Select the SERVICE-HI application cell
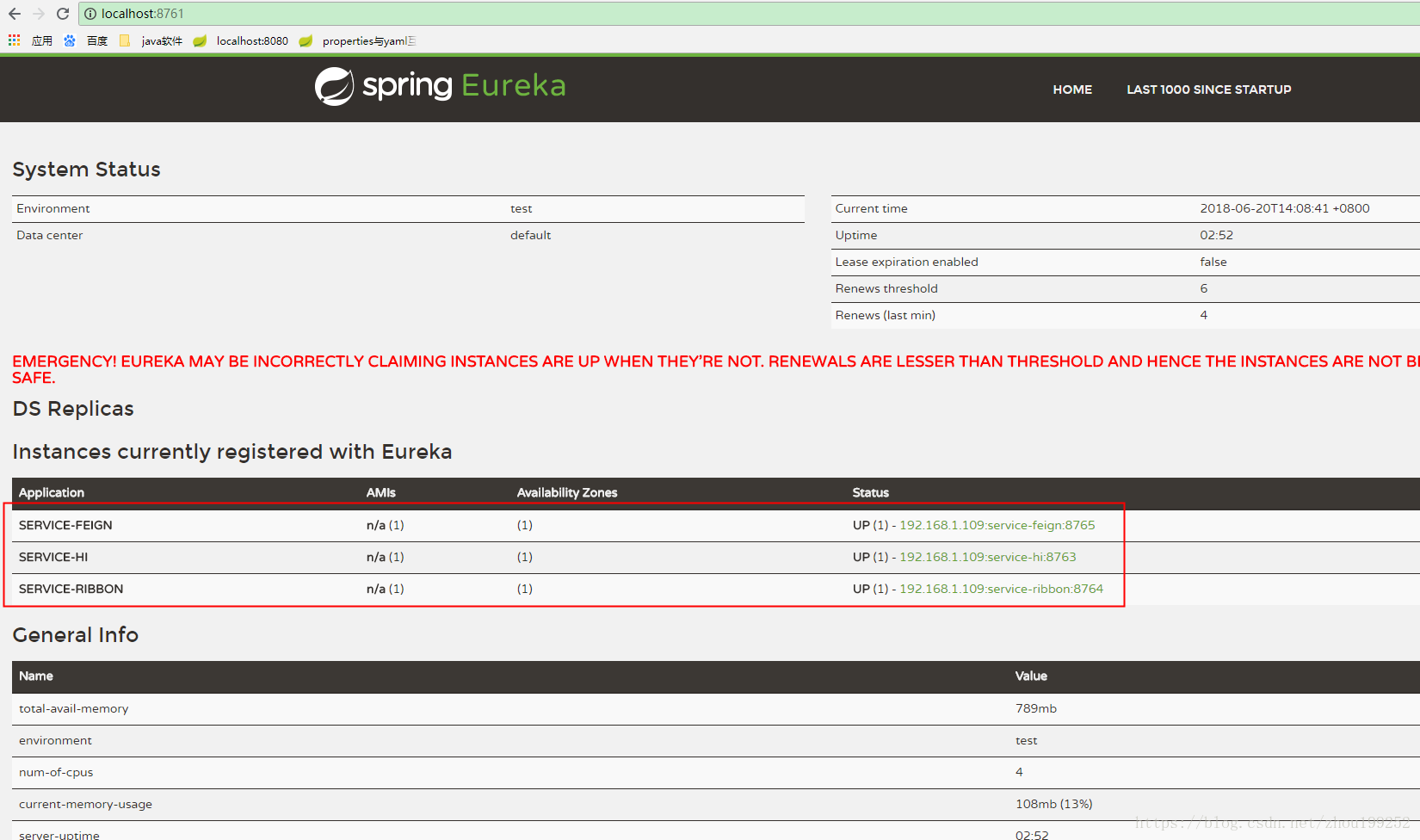 pos(53,557)
